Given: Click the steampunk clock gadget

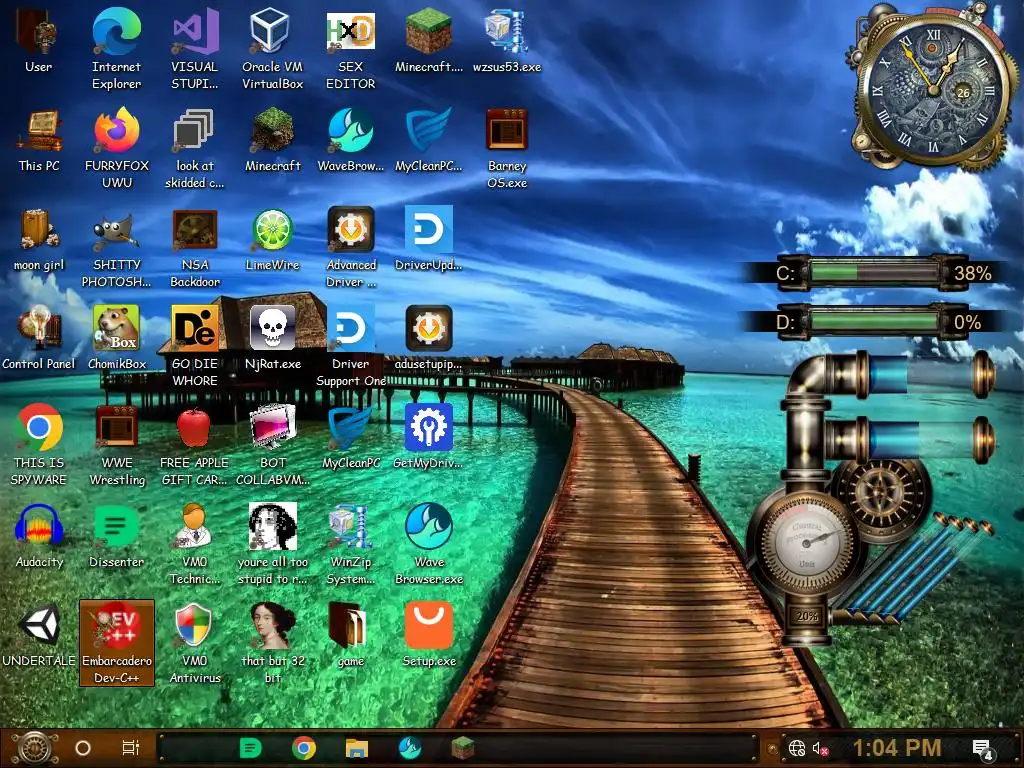Looking at the screenshot, I should click(932, 88).
